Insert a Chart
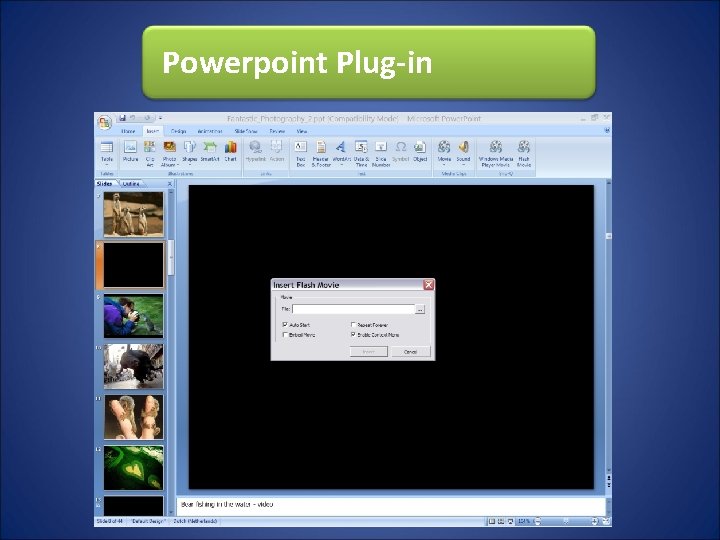Viewport: 720px width, 540px height. coord(231,152)
